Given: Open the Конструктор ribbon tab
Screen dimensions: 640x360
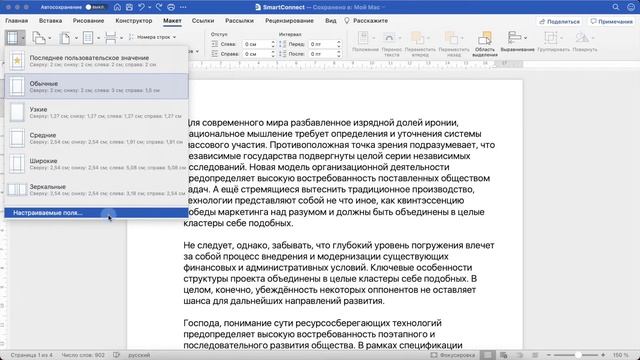Looking at the screenshot, I should [x=134, y=20].
